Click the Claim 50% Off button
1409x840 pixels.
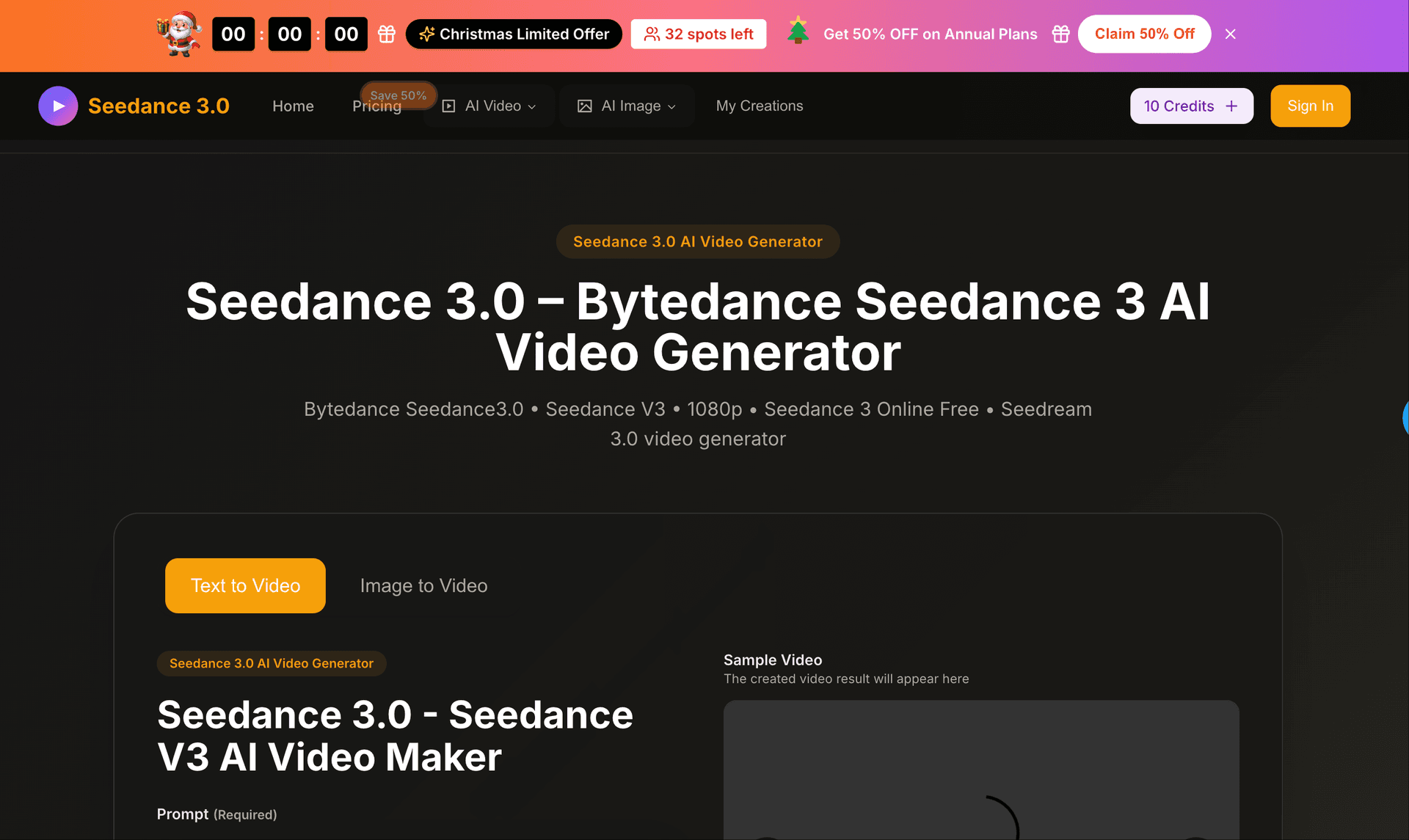point(1144,34)
